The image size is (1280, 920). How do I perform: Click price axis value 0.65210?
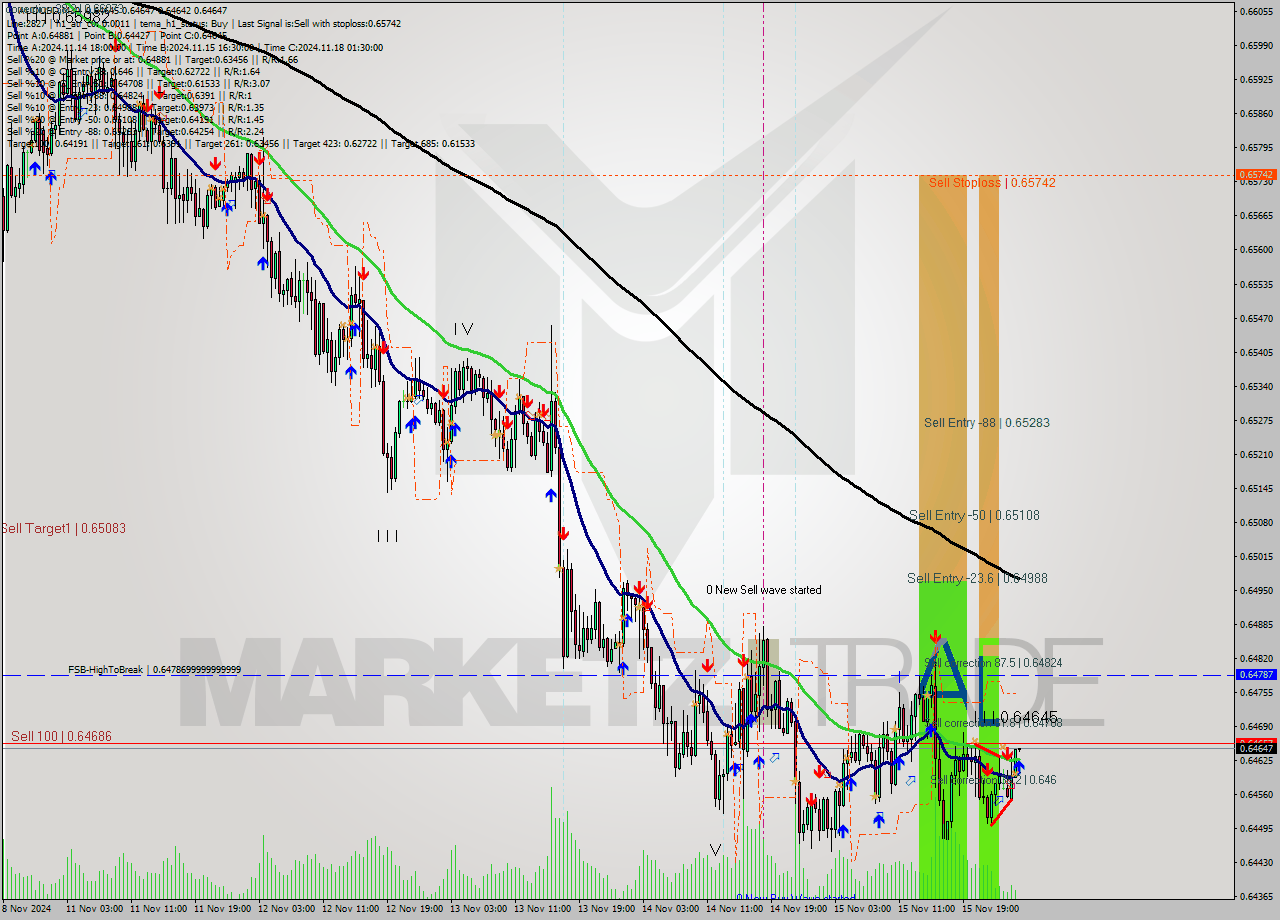[x=1257, y=454]
